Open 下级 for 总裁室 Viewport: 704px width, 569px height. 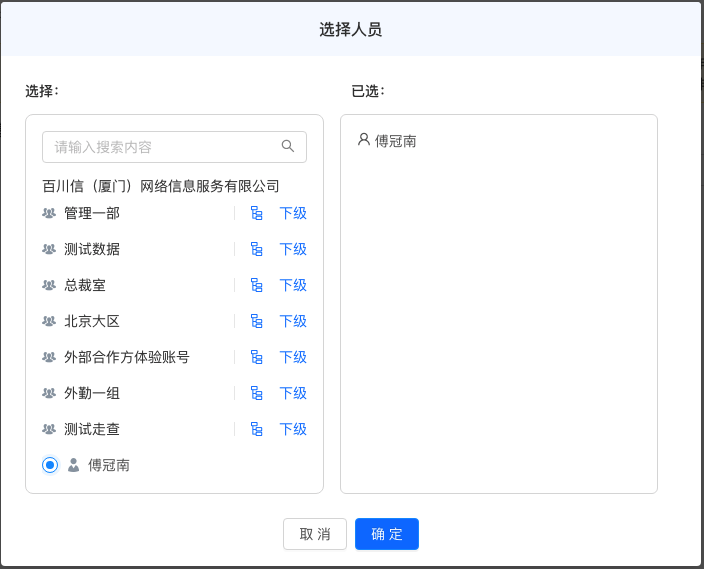[293, 285]
